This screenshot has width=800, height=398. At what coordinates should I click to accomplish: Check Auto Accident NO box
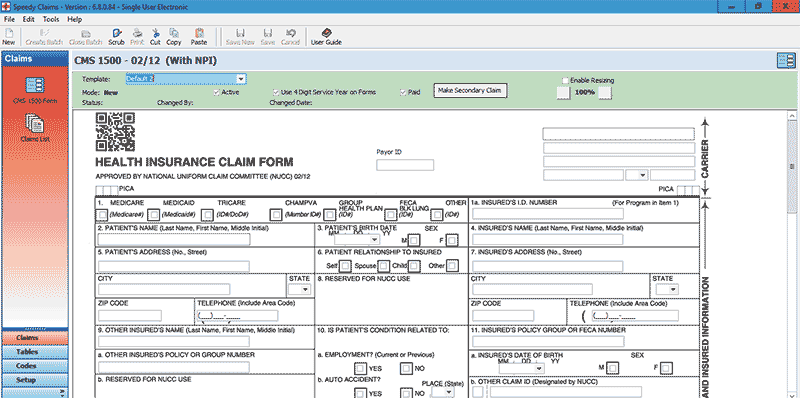406,393
